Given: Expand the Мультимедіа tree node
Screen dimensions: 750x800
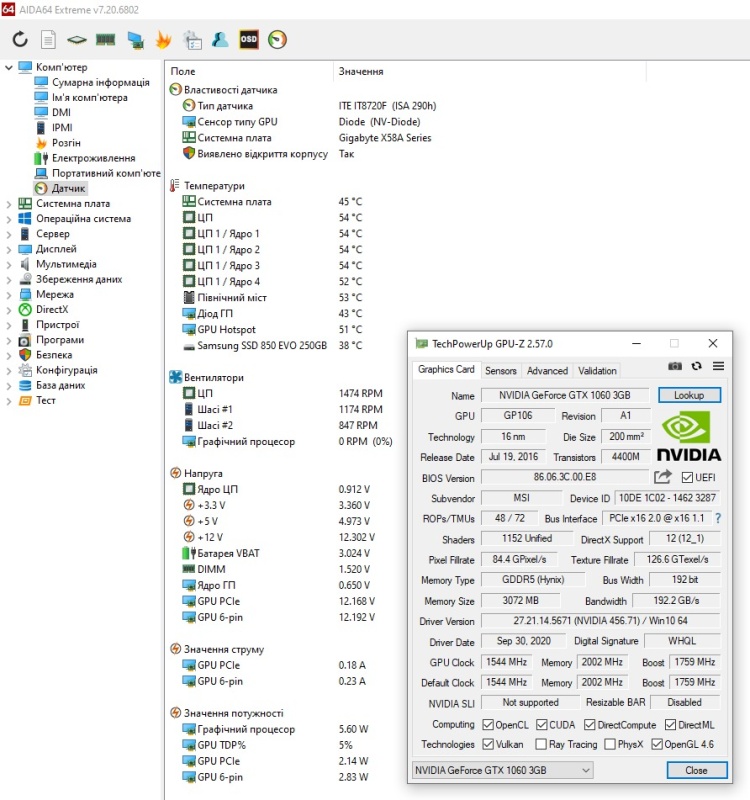Looking at the screenshot, I should 8,264.
